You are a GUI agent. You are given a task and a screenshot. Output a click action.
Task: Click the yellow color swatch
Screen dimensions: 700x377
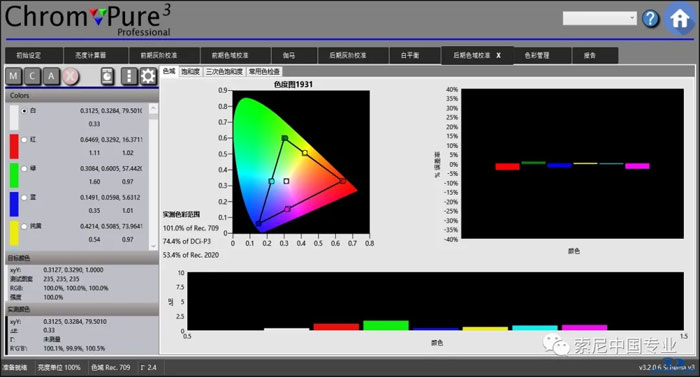[x=14, y=233]
